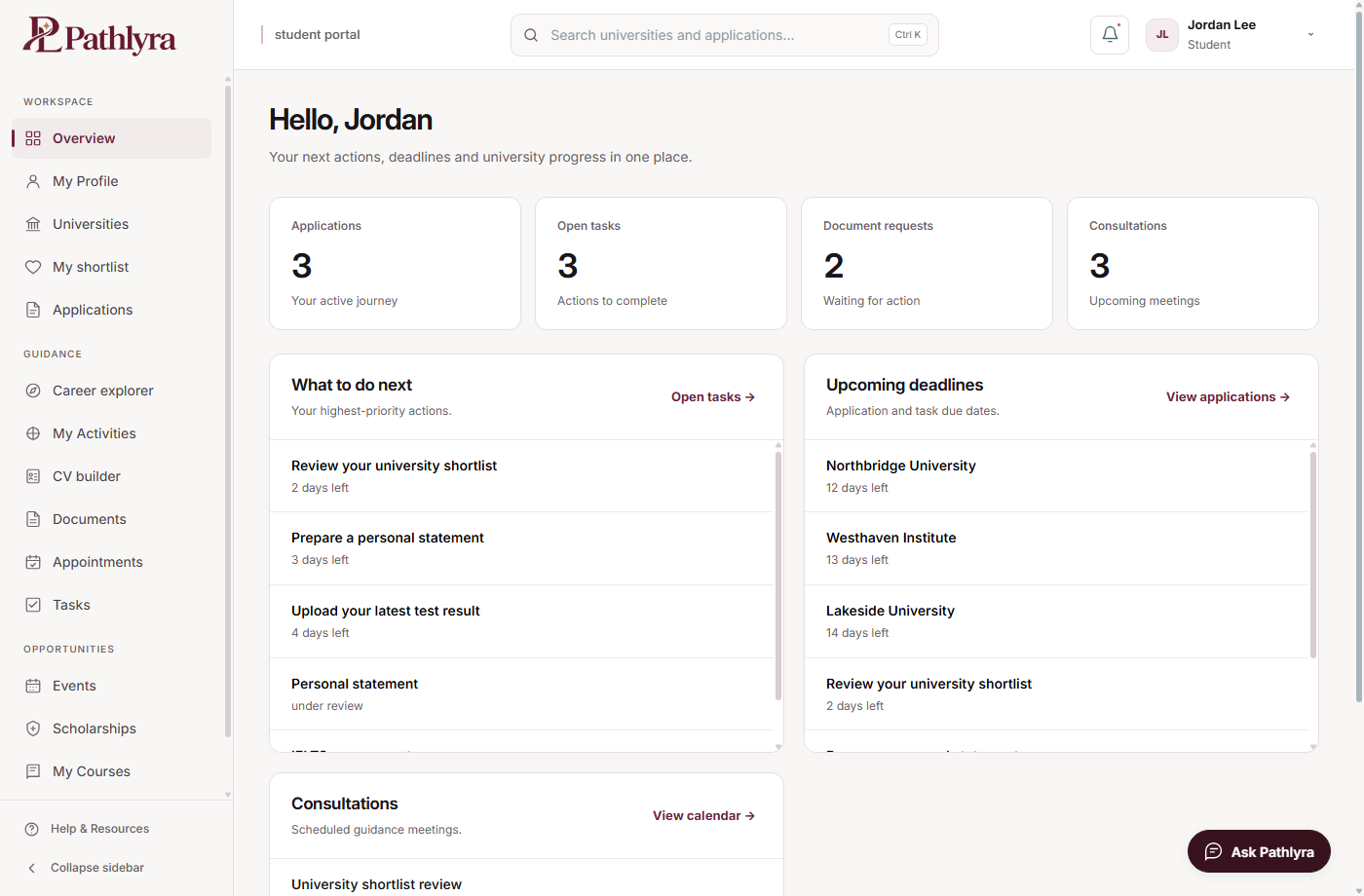
Task: Click the search magnifier icon
Action: coord(531,35)
